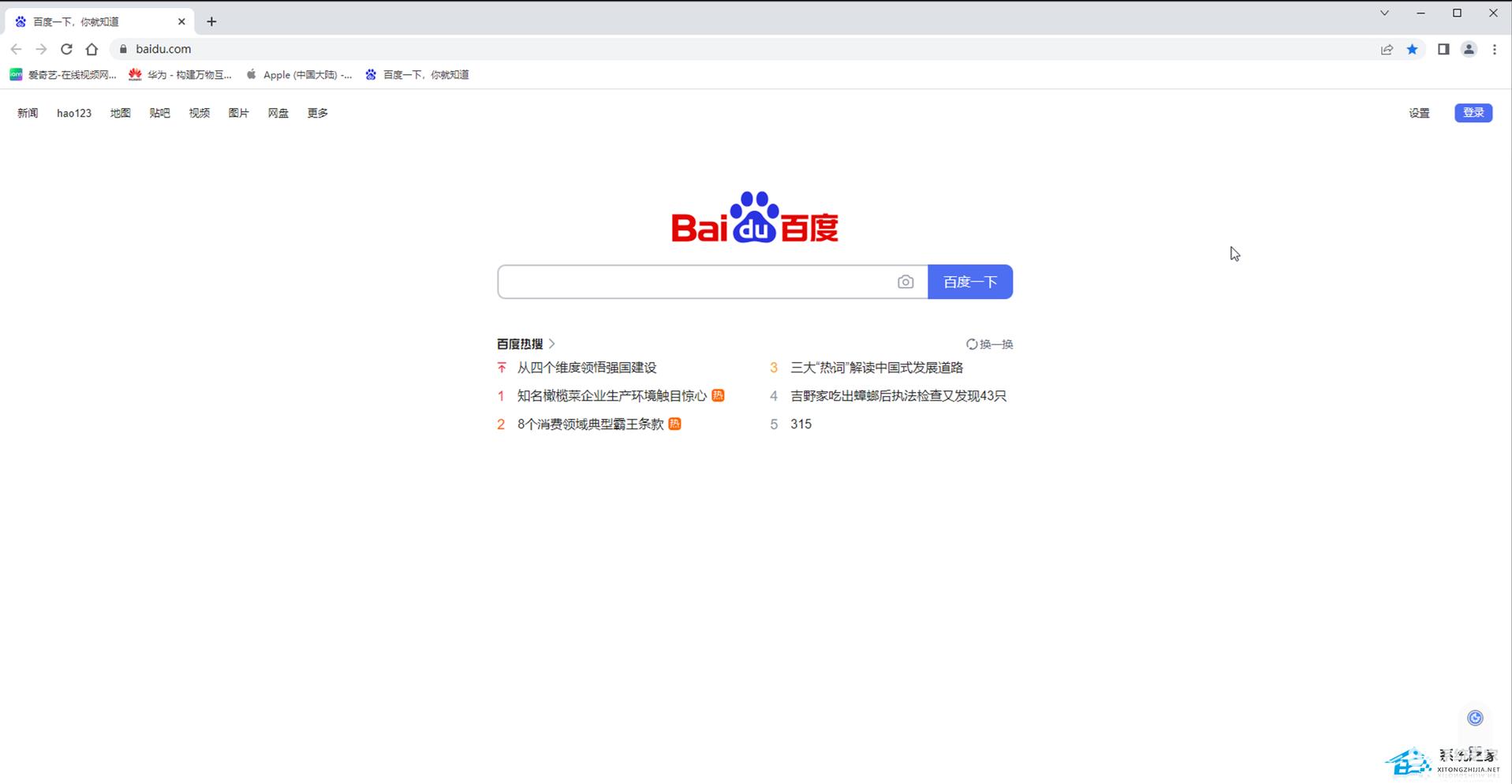Open 设置 in top right

pos(1419,113)
